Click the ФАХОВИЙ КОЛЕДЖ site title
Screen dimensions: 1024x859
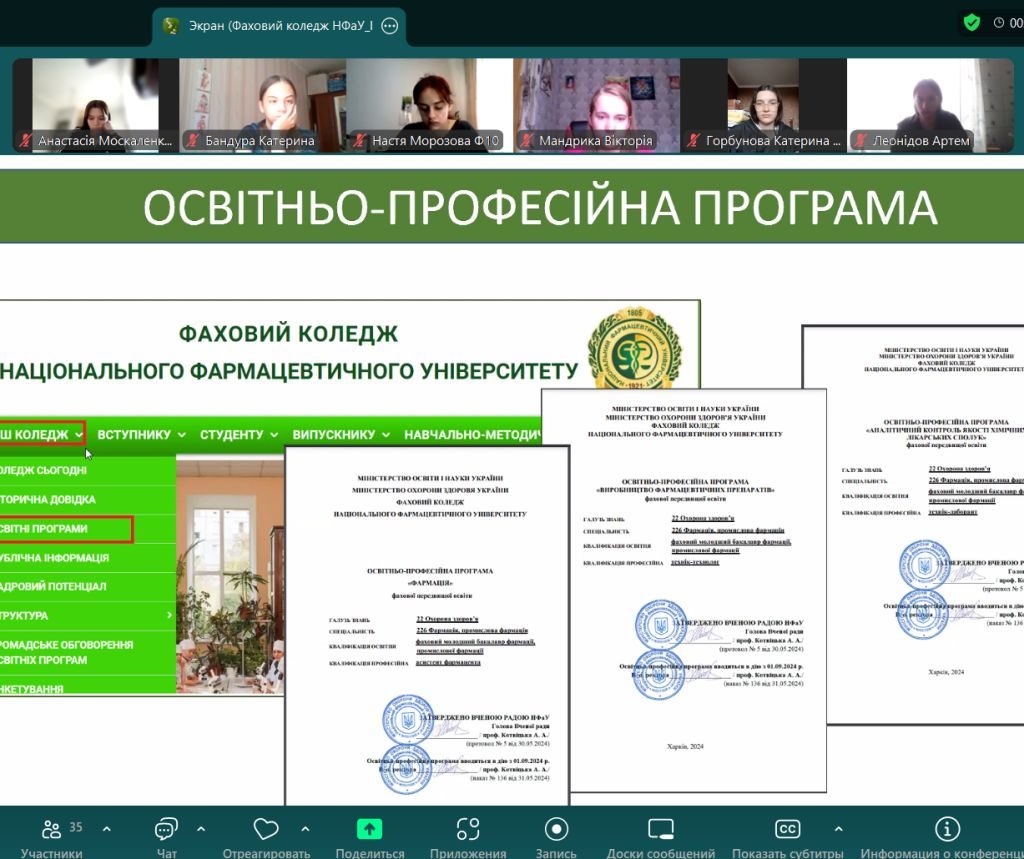[x=288, y=333]
